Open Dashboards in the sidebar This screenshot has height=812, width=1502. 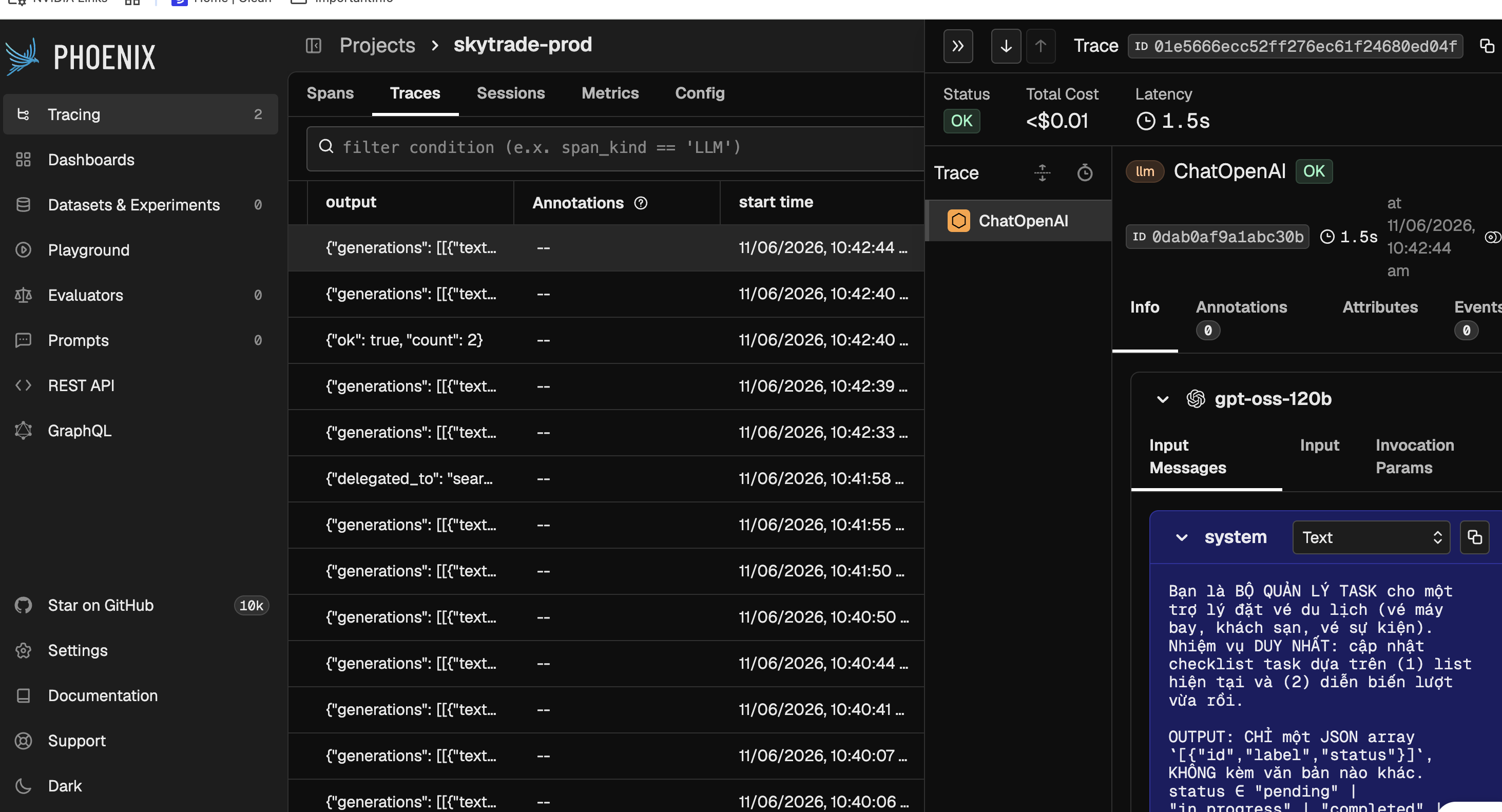[x=141, y=160]
